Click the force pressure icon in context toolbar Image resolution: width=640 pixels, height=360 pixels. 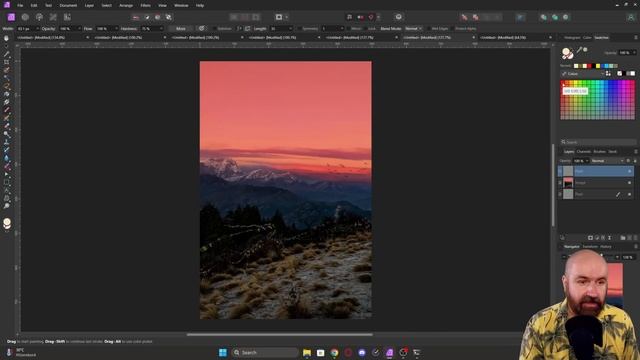(202, 29)
